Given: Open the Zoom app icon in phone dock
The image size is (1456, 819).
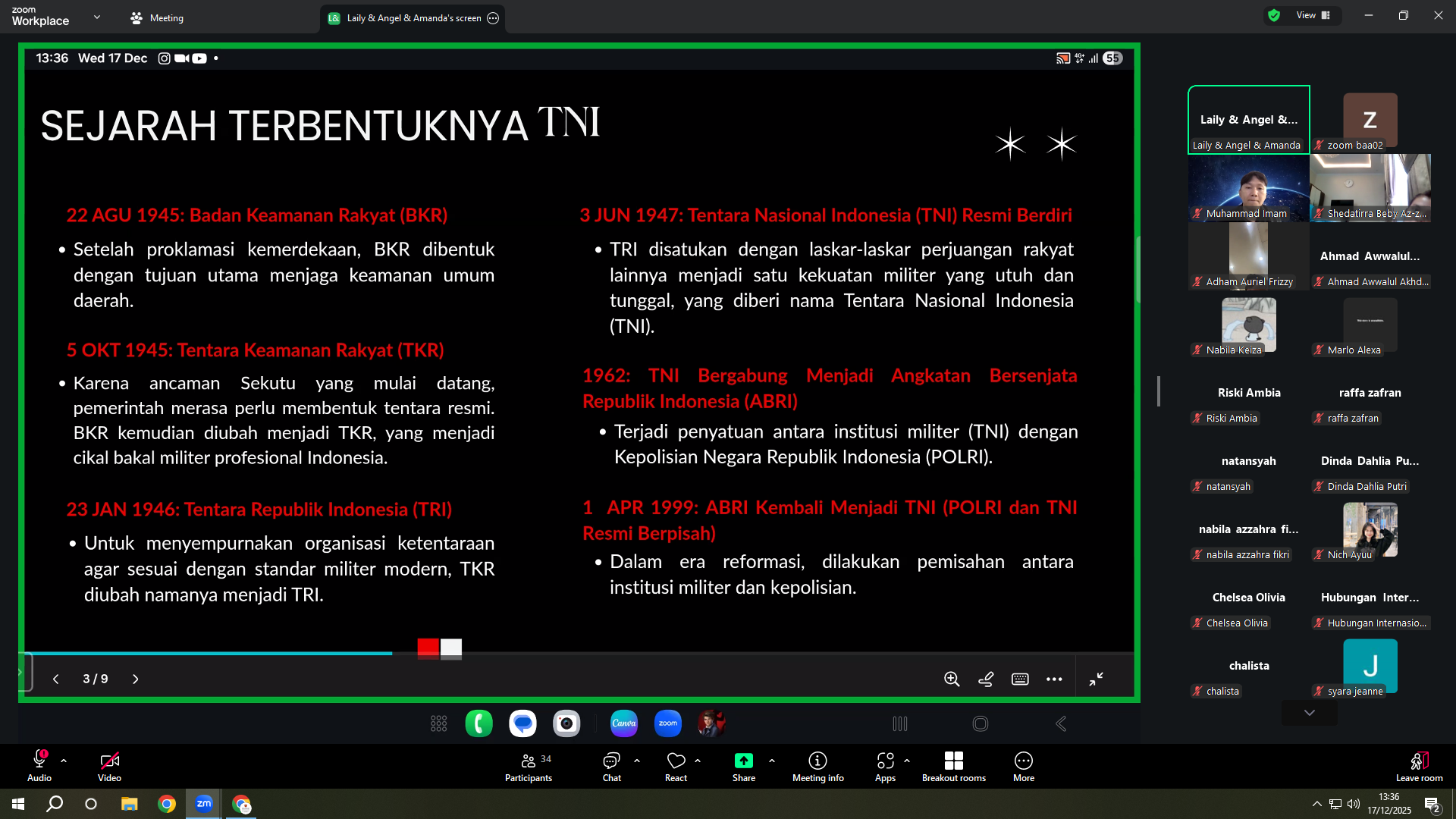Looking at the screenshot, I should (x=668, y=723).
